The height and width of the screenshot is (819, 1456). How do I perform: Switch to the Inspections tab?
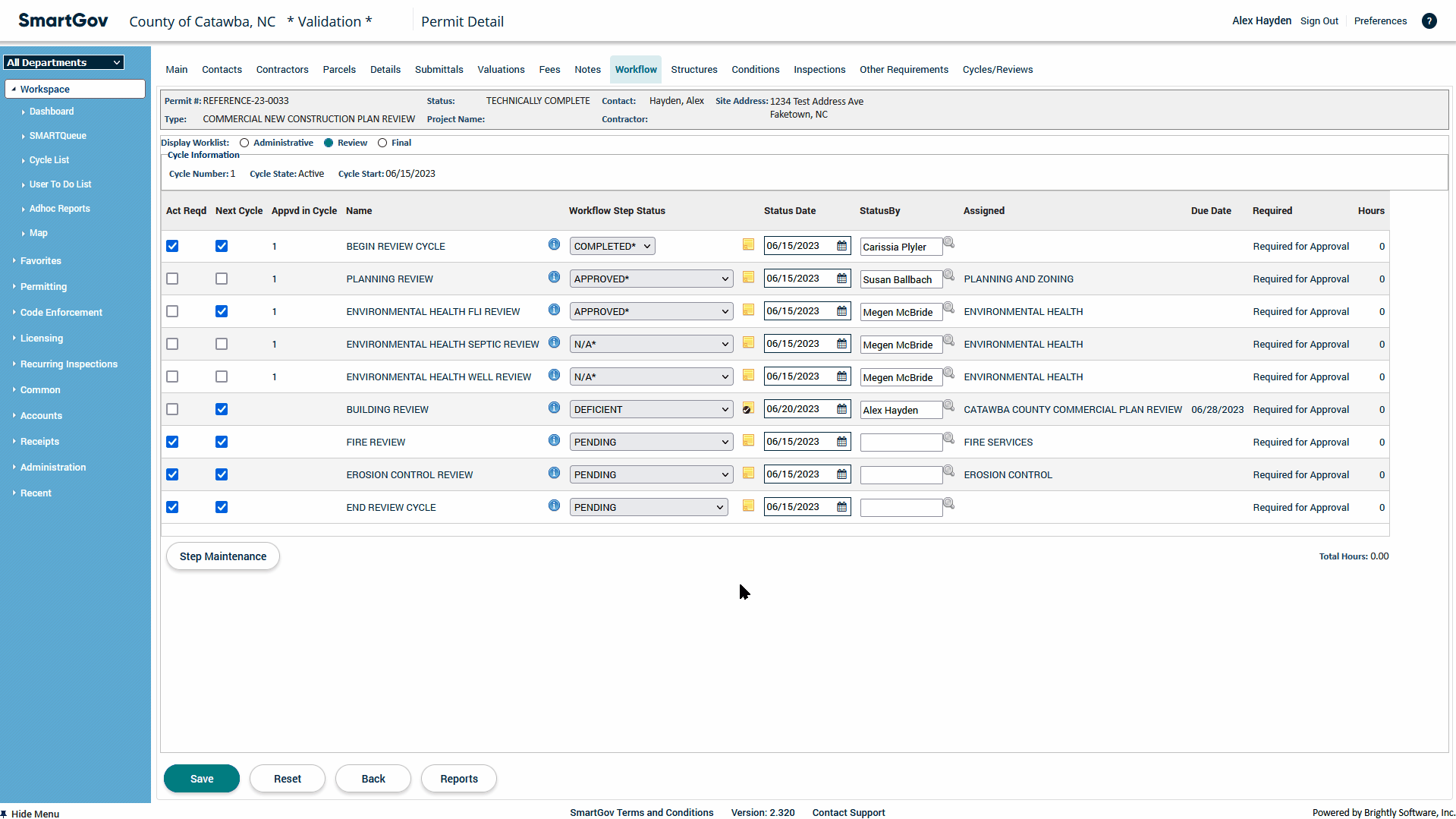(819, 70)
